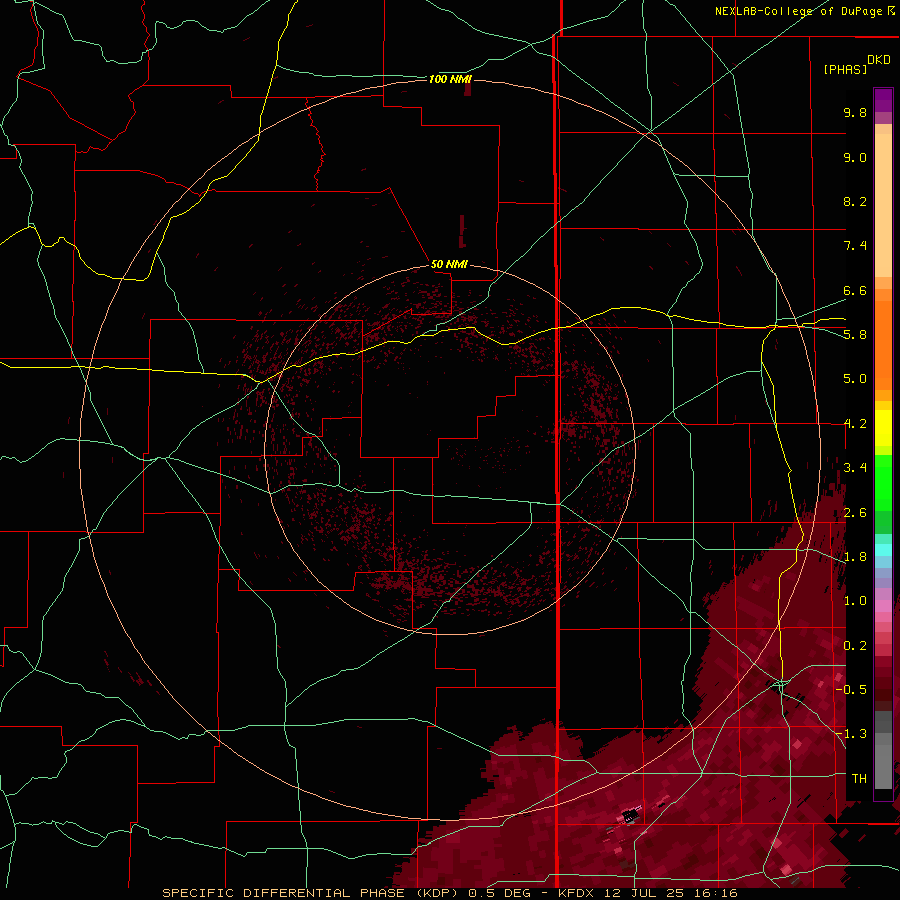The image size is (900, 900).
Task: Click the -1.3 legend value
Action: pos(851,734)
